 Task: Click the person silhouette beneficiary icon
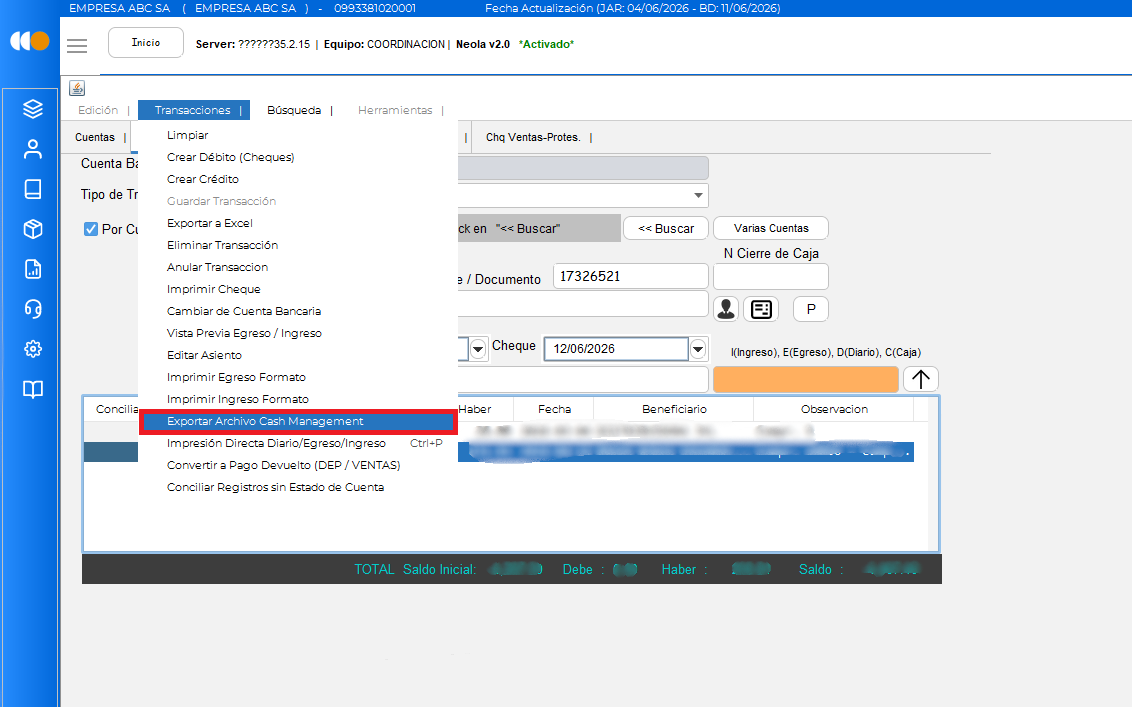pos(726,309)
